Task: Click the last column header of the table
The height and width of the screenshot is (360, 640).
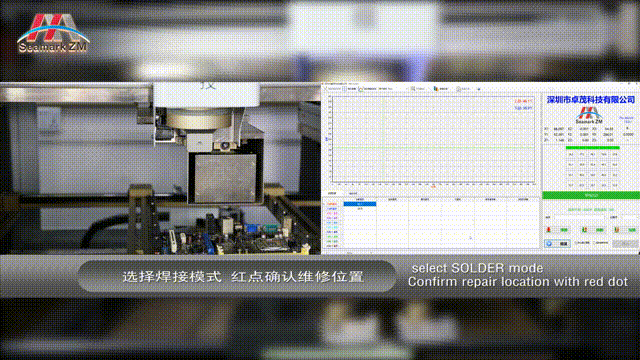Action: [x=523, y=199]
